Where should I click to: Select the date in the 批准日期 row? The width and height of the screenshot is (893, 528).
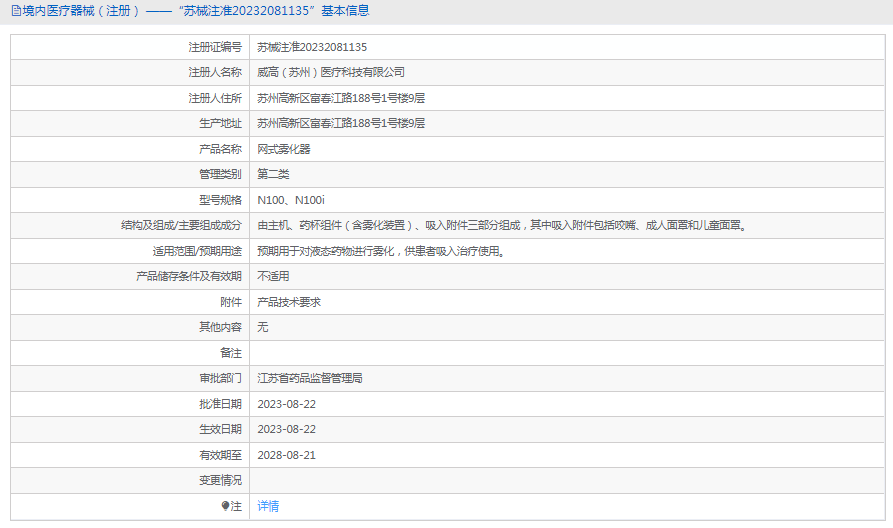pyautogui.click(x=286, y=404)
